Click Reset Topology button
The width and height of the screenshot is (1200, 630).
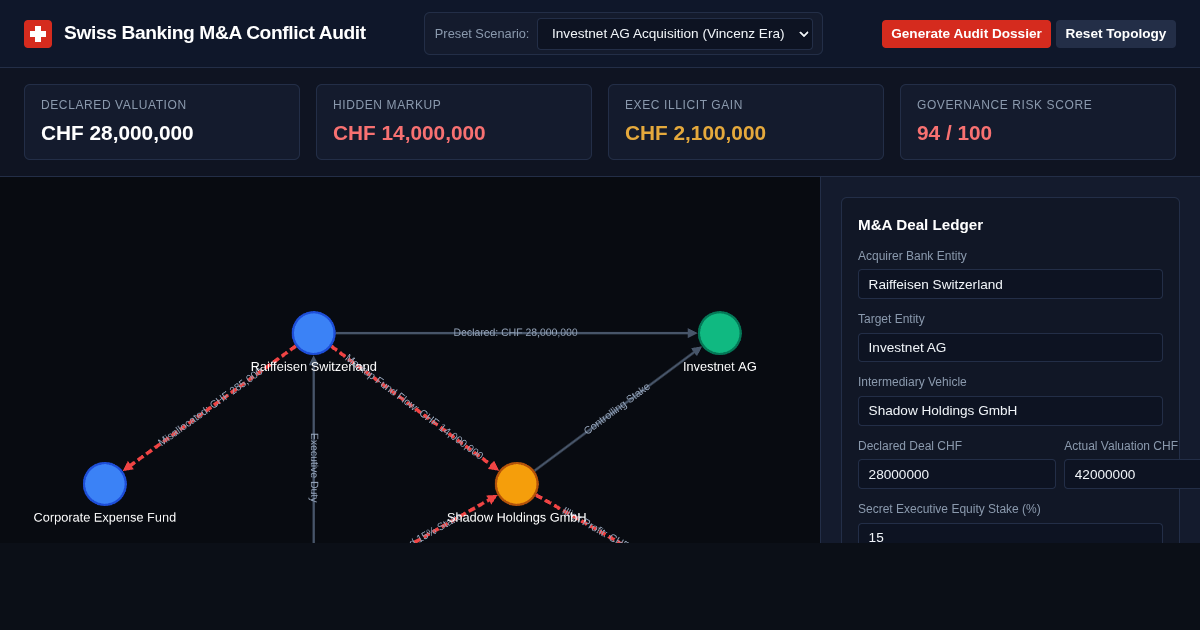coord(1116,34)
